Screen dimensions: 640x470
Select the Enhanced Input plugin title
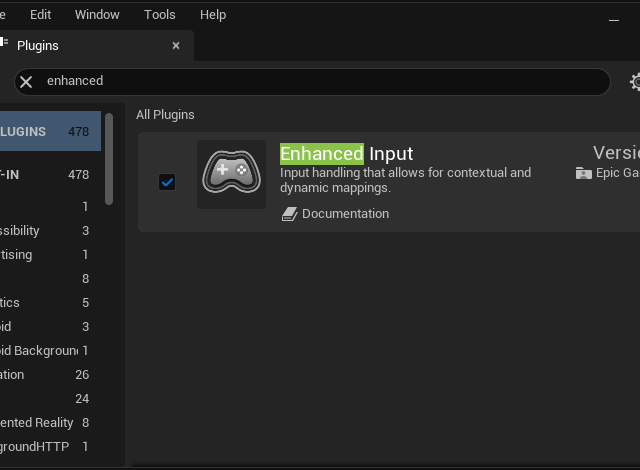click(346, 153)
